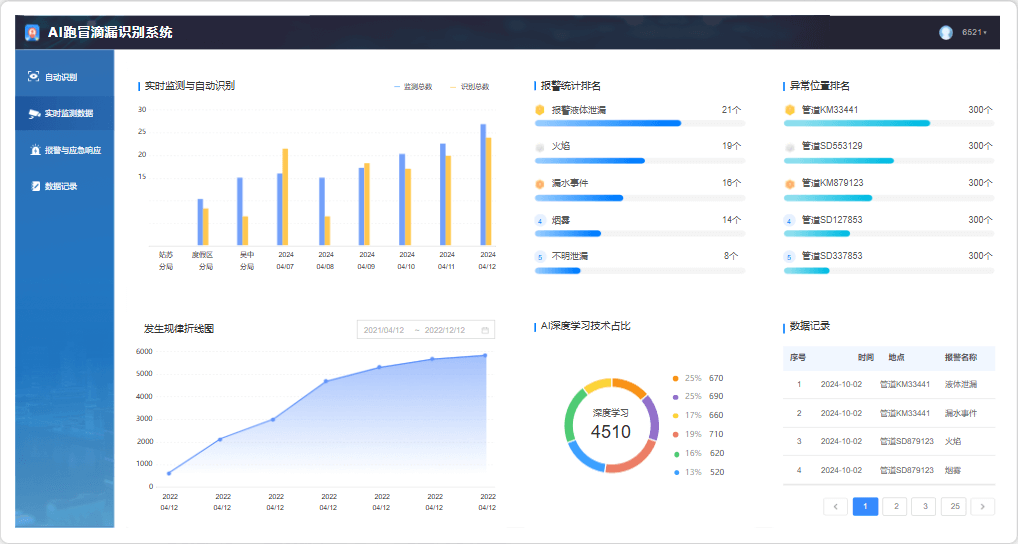1018x544 pixels.
Task: Toggle the 识别总数 legend series
Action: pos(470,87)
